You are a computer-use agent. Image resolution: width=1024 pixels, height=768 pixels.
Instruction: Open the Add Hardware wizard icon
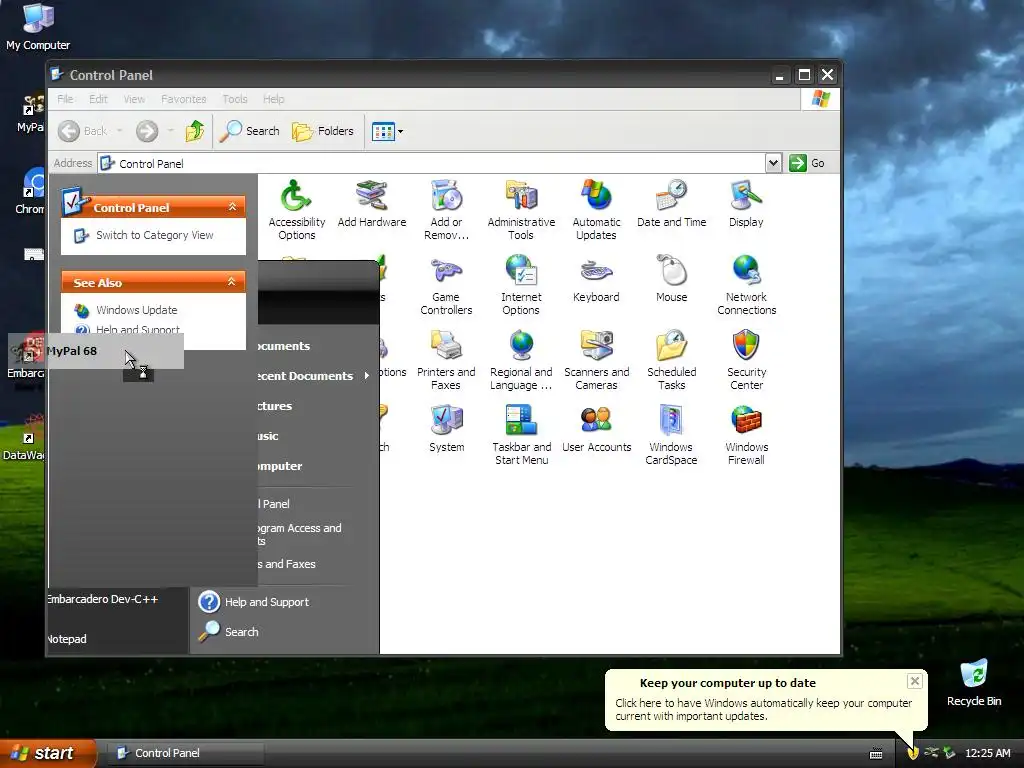(372, 203)
